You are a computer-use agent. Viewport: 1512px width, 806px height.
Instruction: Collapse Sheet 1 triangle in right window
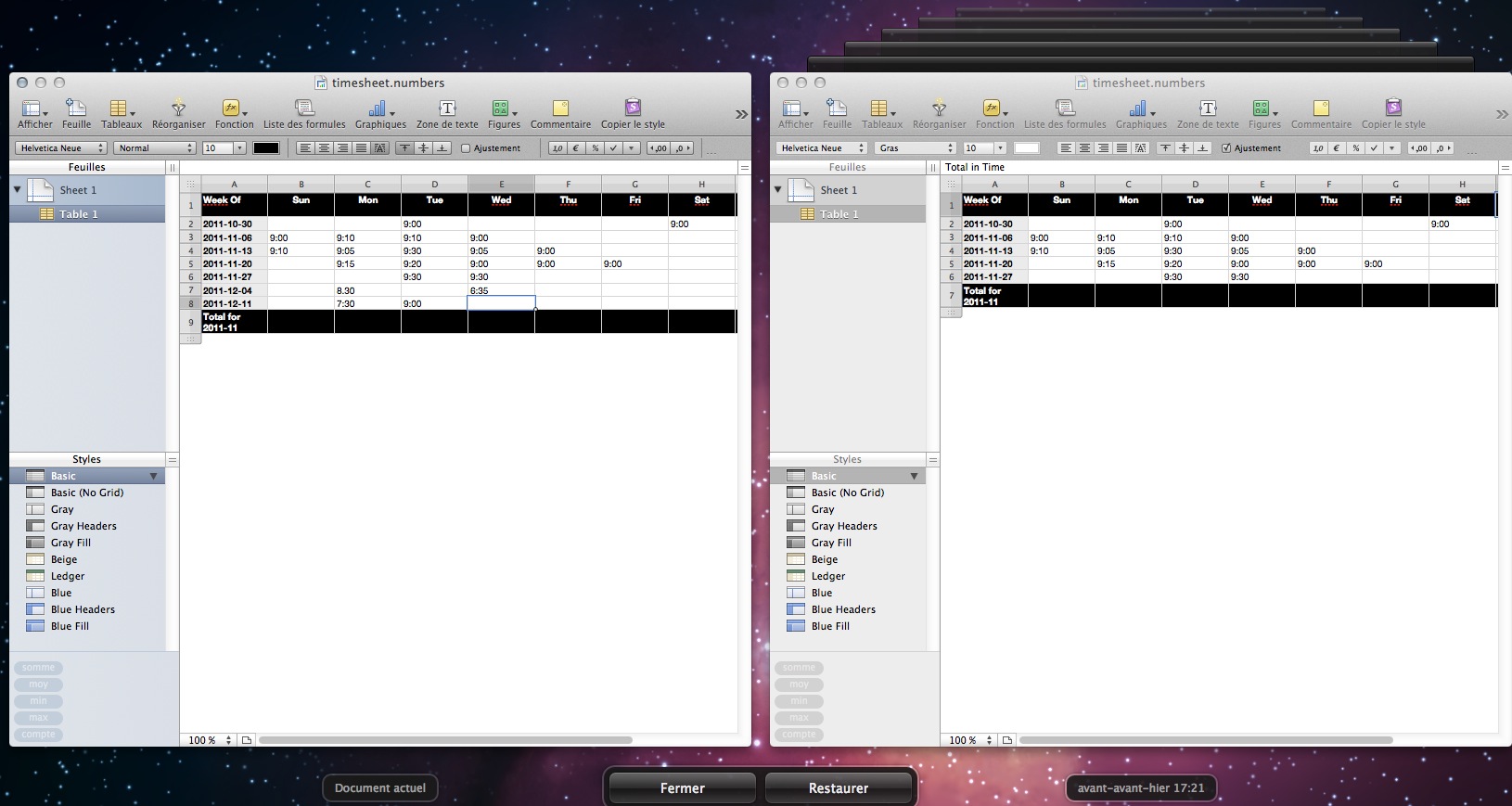777,189
